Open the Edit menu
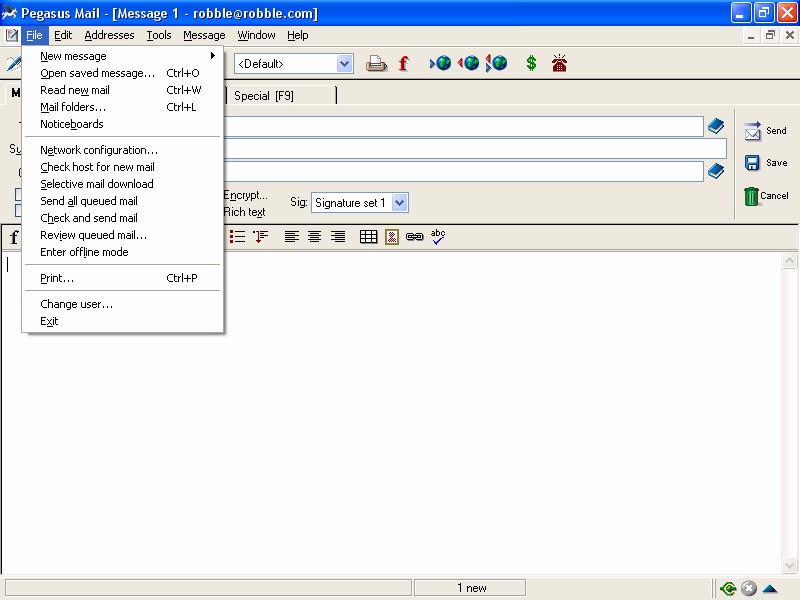800x600 pixels. coord(63,35)
